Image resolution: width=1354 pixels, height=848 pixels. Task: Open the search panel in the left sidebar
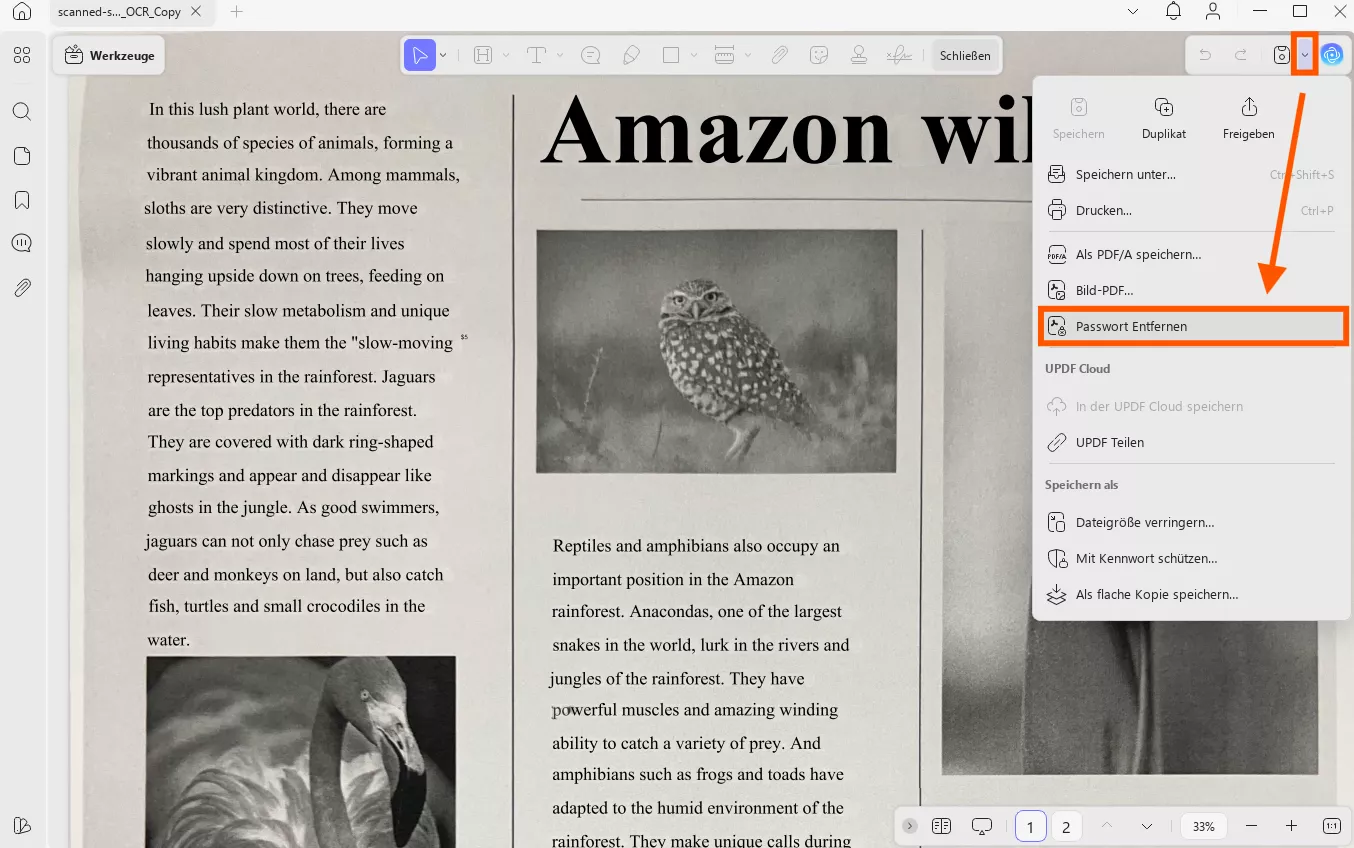pyautogui.click(x=22, y=111)
